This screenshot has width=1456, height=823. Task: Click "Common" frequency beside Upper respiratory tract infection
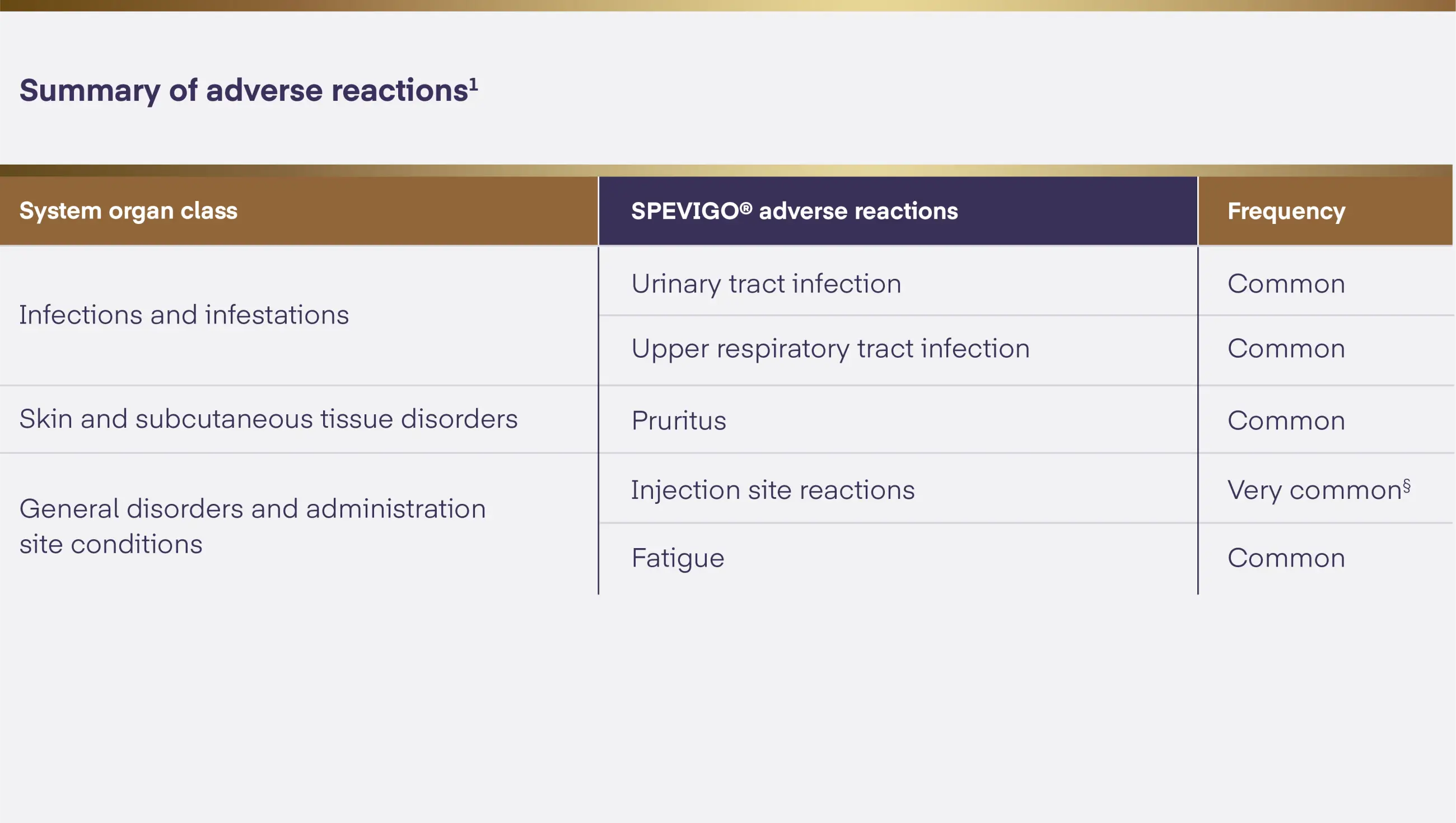(x=1286, y=348)
